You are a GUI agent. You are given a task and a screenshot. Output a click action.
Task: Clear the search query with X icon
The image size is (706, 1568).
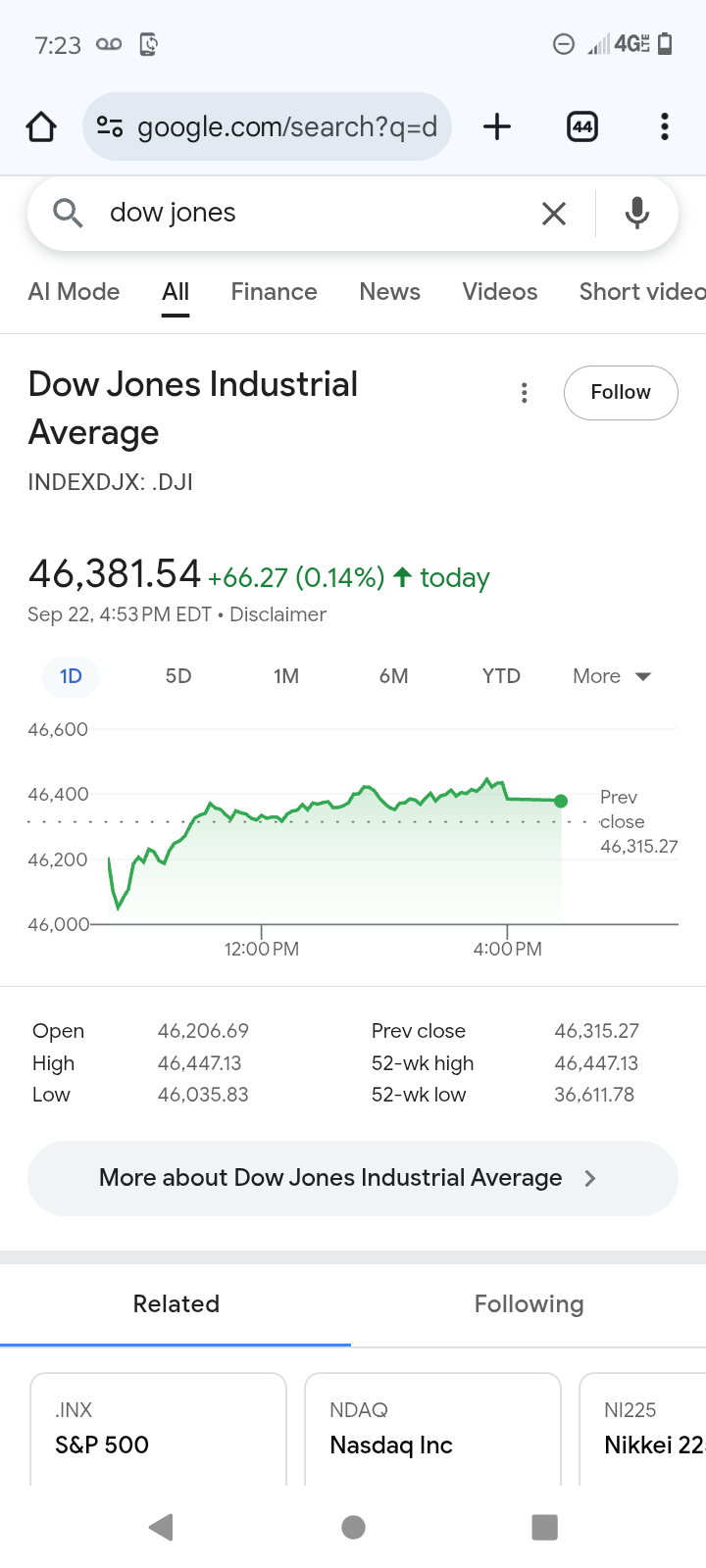coord(554,213)
